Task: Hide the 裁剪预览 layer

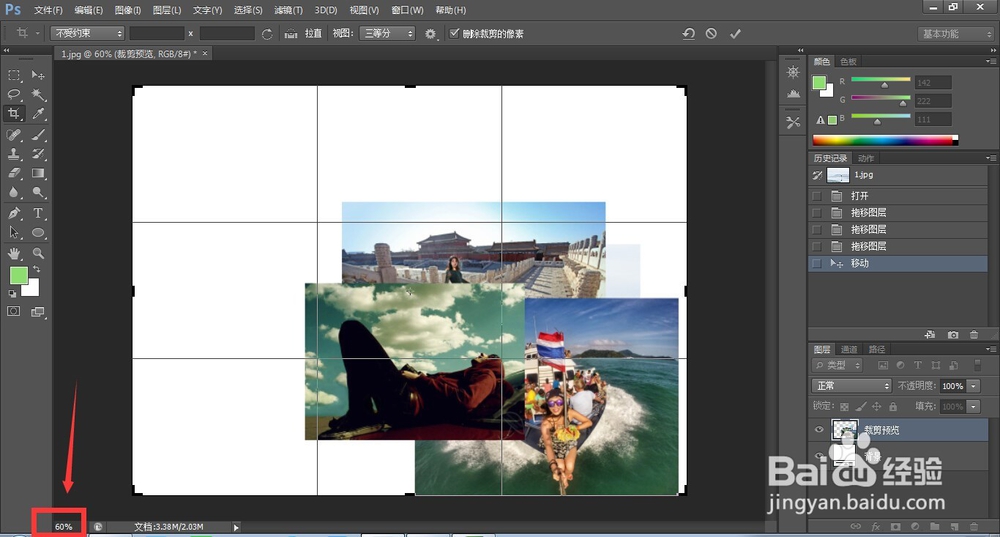Action: point(819,430)
